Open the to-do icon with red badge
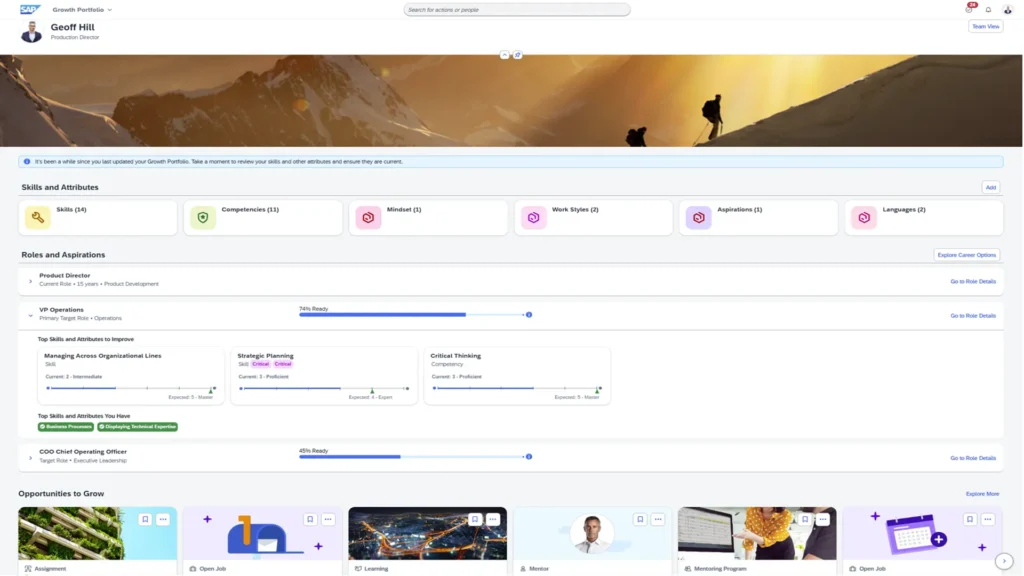 coord(969,10)
